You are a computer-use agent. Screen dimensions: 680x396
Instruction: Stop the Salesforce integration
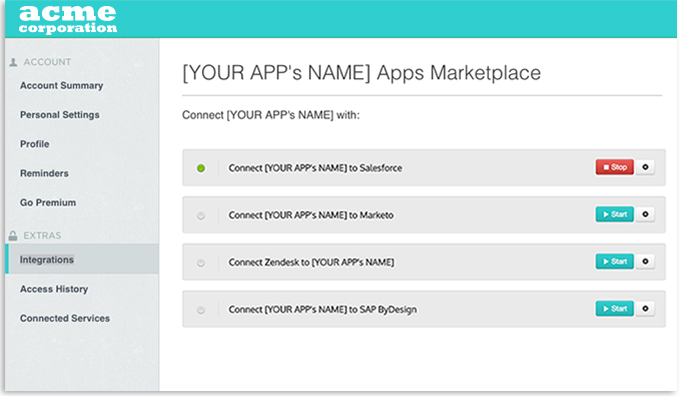(x=615, y=167)
